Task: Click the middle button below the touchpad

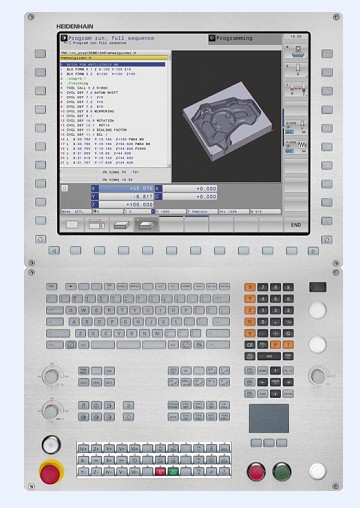Action: (x=269, y=443)
